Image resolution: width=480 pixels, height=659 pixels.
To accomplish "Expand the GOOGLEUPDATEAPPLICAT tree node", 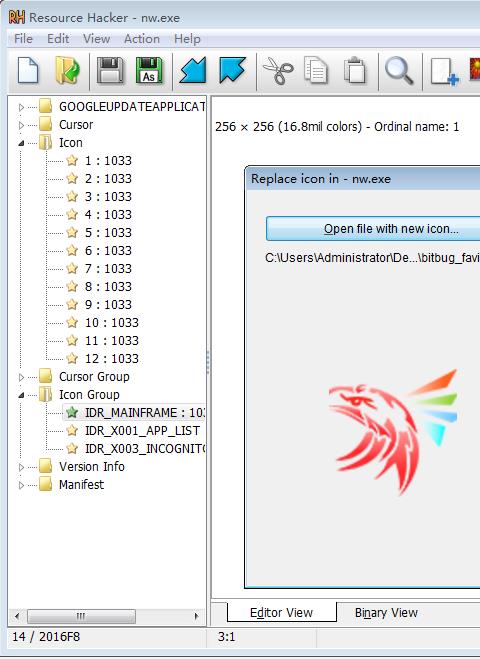I will click(x=21, y=107).
